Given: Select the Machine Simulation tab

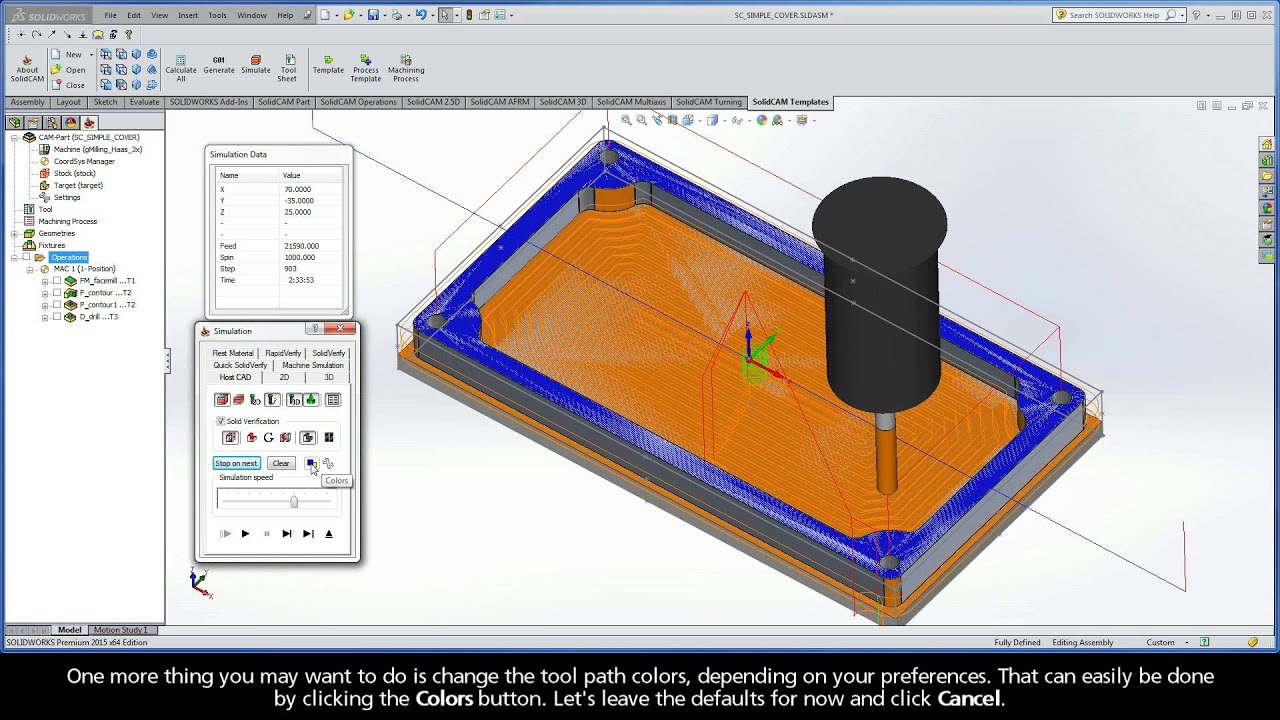Looking at the screenshot, I should (312, 365).
